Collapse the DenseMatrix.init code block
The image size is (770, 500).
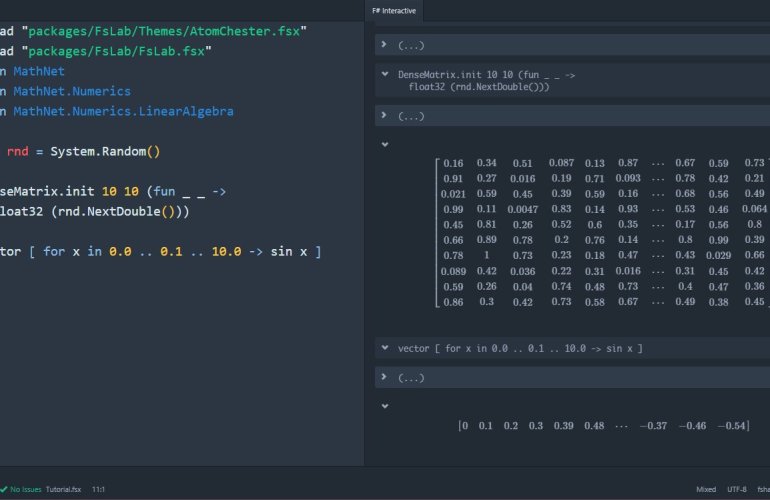(x=386, y=75)
